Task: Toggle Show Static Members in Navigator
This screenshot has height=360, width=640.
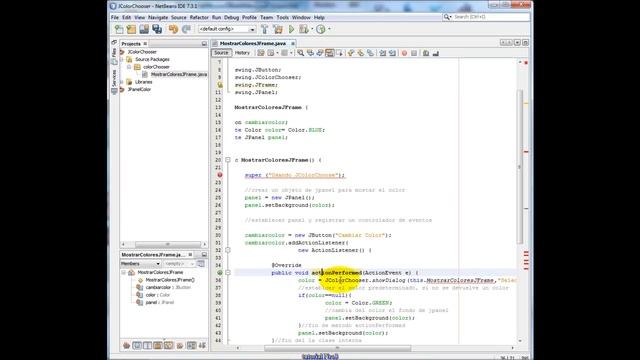Action: pyautogui.click(x=148, y=346)
